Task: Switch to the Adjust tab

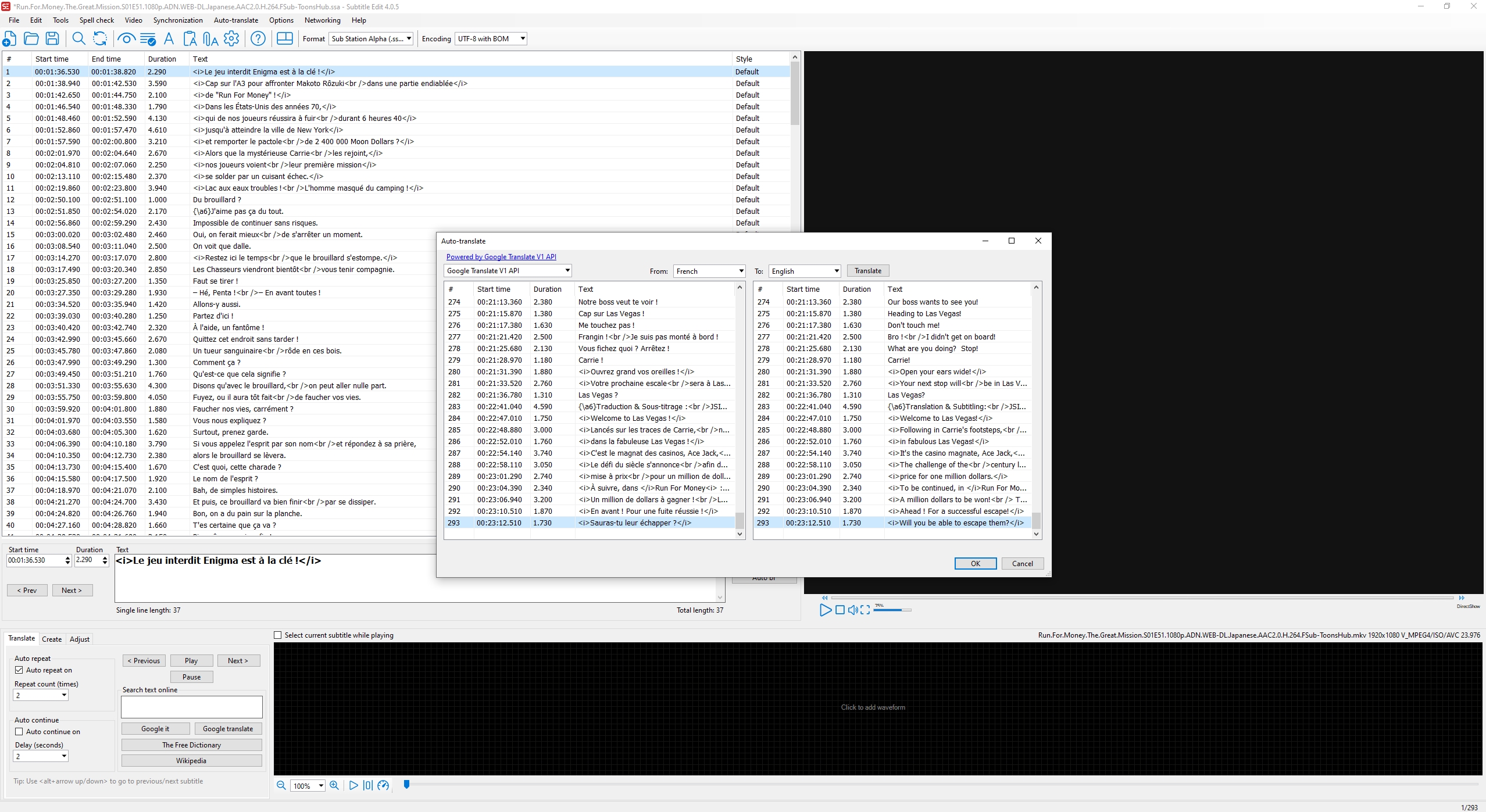Action: click(x=80, y=639)
